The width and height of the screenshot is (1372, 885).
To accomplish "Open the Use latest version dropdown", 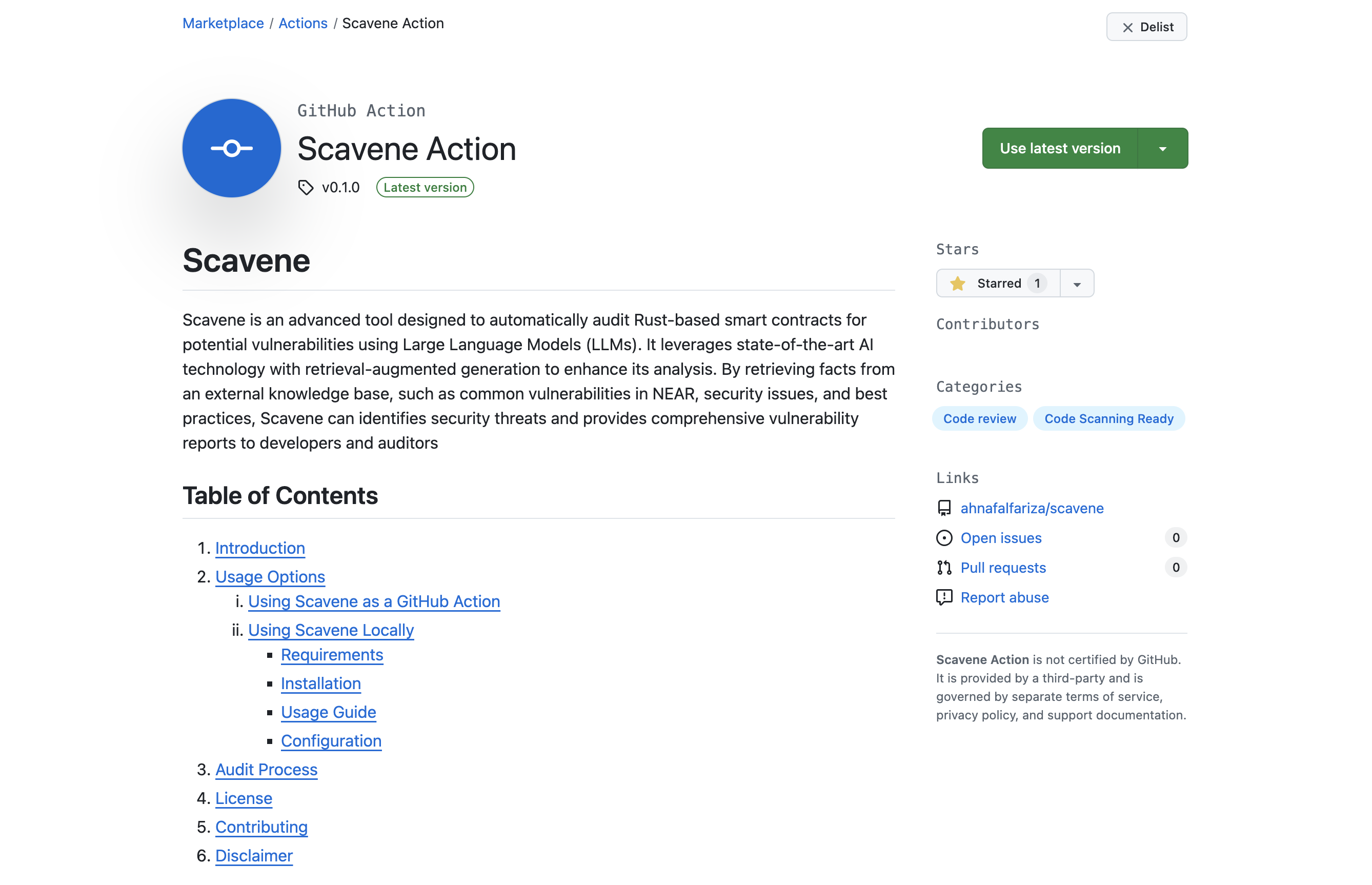I will tap(1163, 148).
